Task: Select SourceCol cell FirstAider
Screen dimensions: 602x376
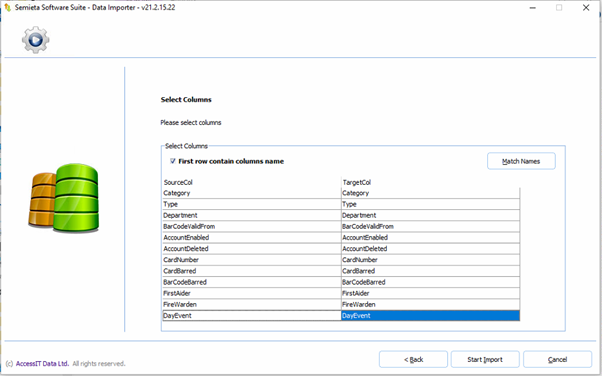Action: click(x=252, y=293)
